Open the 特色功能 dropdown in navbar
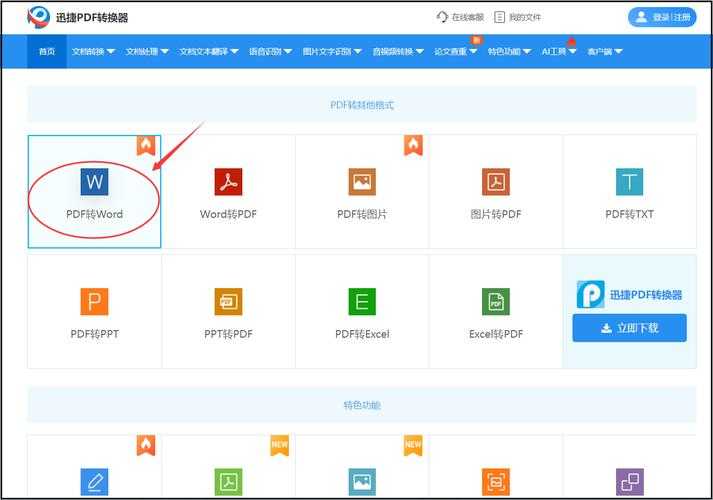The height and width of the screenshot is (500, 713). [x=510, y=51]
